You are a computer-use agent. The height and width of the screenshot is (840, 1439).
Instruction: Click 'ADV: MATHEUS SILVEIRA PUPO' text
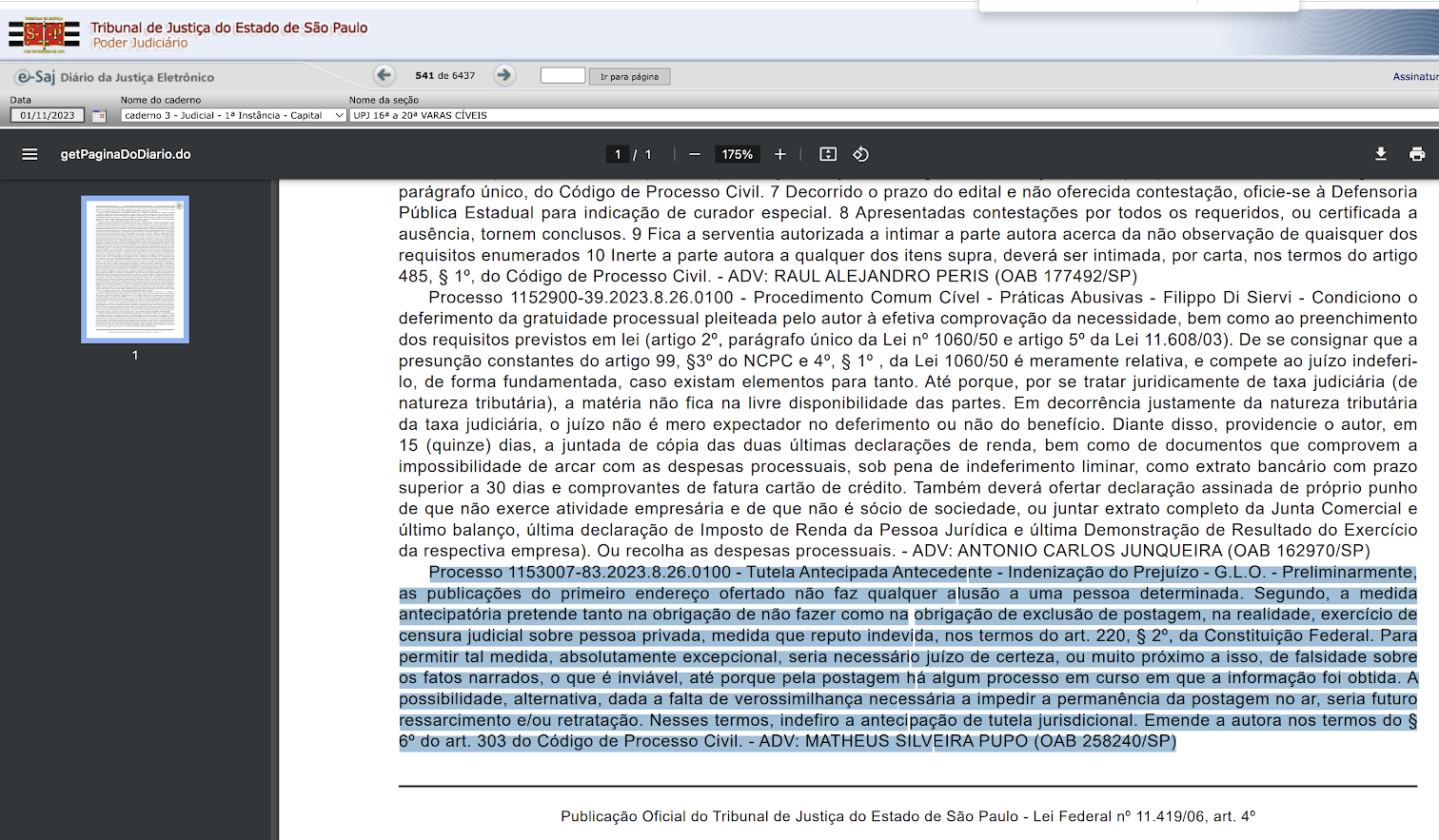(x=895, y=741)
